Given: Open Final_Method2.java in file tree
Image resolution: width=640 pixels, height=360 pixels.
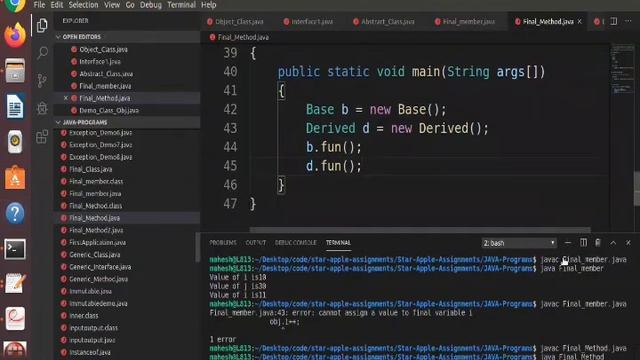Looking at the screenshot, I should click(x=96, y=231).
